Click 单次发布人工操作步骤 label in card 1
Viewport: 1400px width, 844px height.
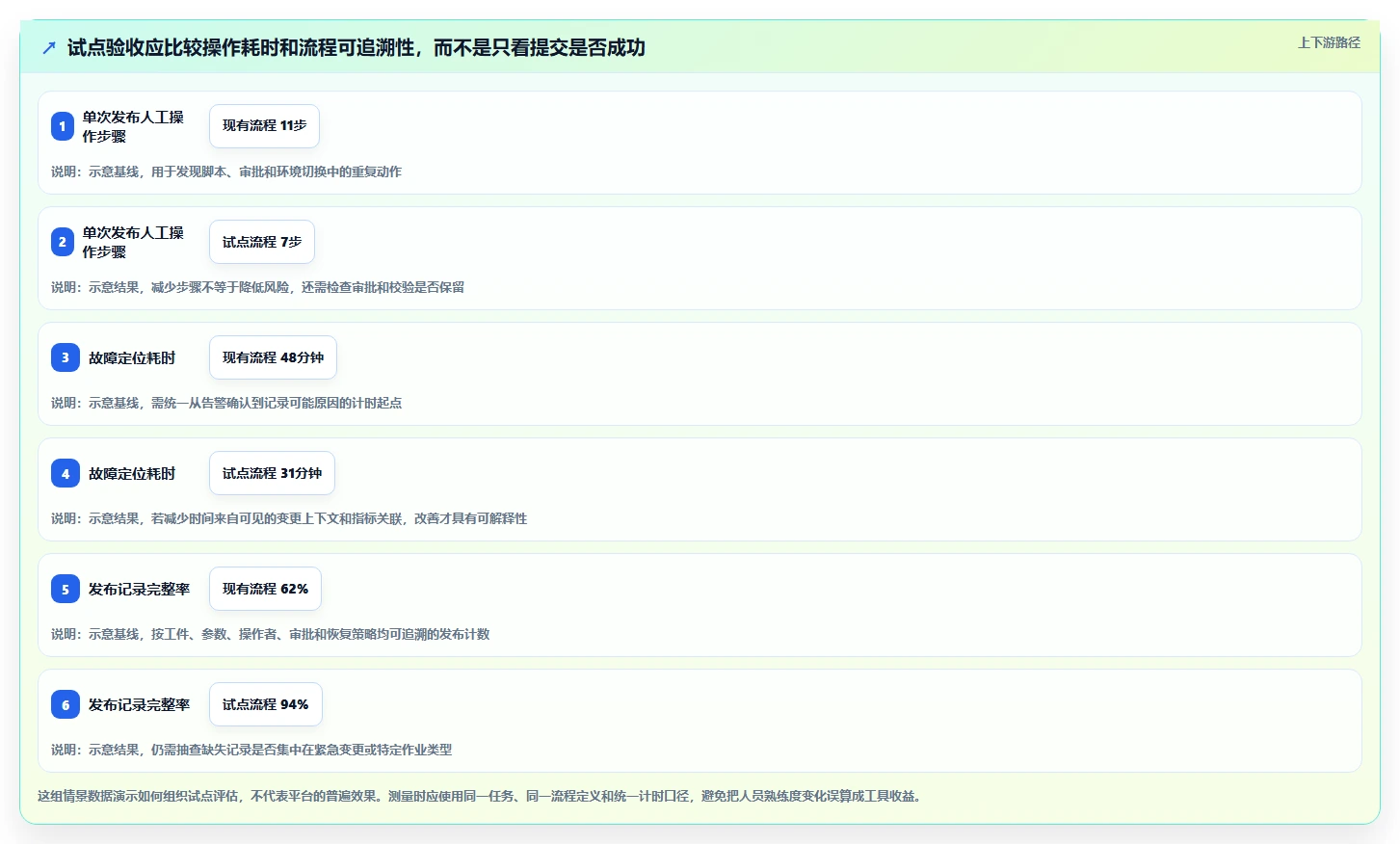point(133,126)
